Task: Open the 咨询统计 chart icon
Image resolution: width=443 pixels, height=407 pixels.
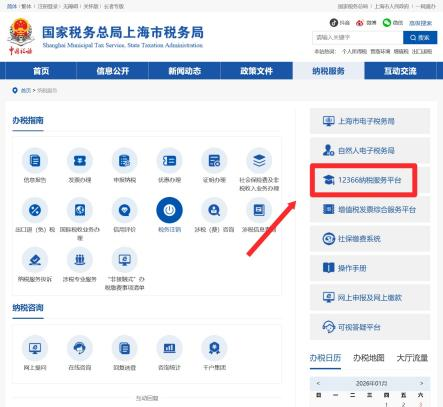Action: click(169, 348)
